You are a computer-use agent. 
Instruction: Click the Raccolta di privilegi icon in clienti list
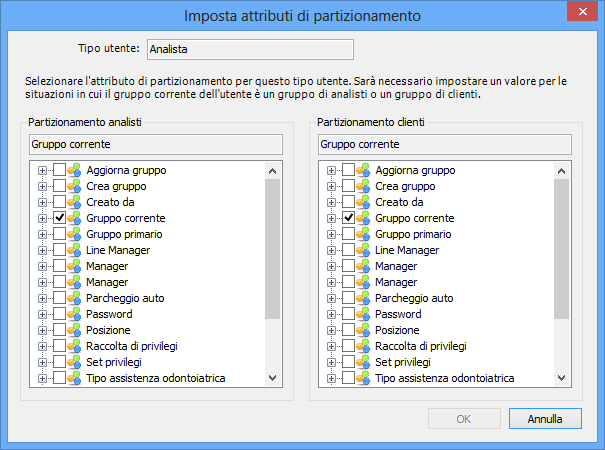(x=363, y=346)
